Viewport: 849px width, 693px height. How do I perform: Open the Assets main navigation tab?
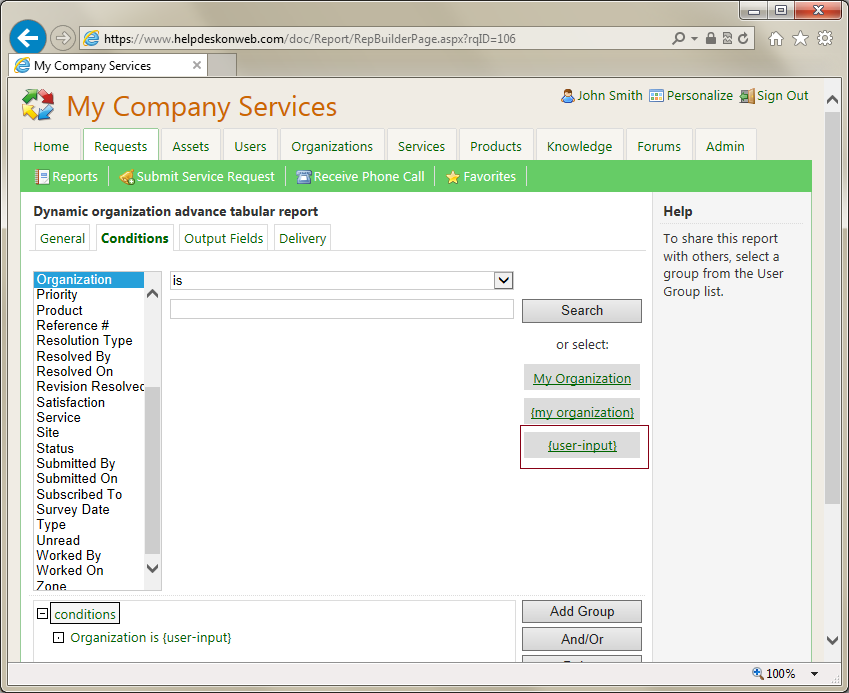tap(190, 146)
